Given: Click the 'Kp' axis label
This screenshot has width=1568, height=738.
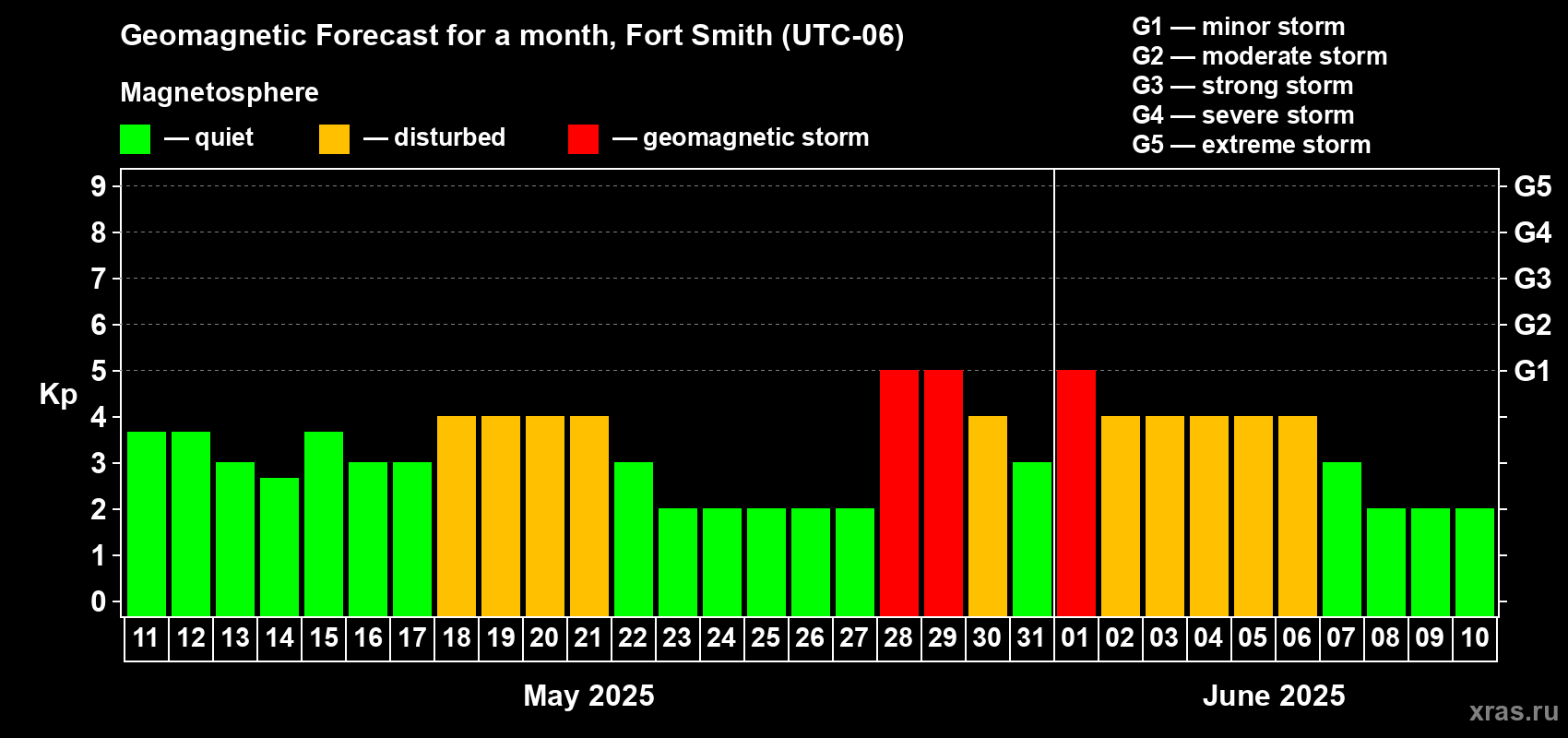Looking at the screenshot, I should pyautogui.click(x=58, y=395).
